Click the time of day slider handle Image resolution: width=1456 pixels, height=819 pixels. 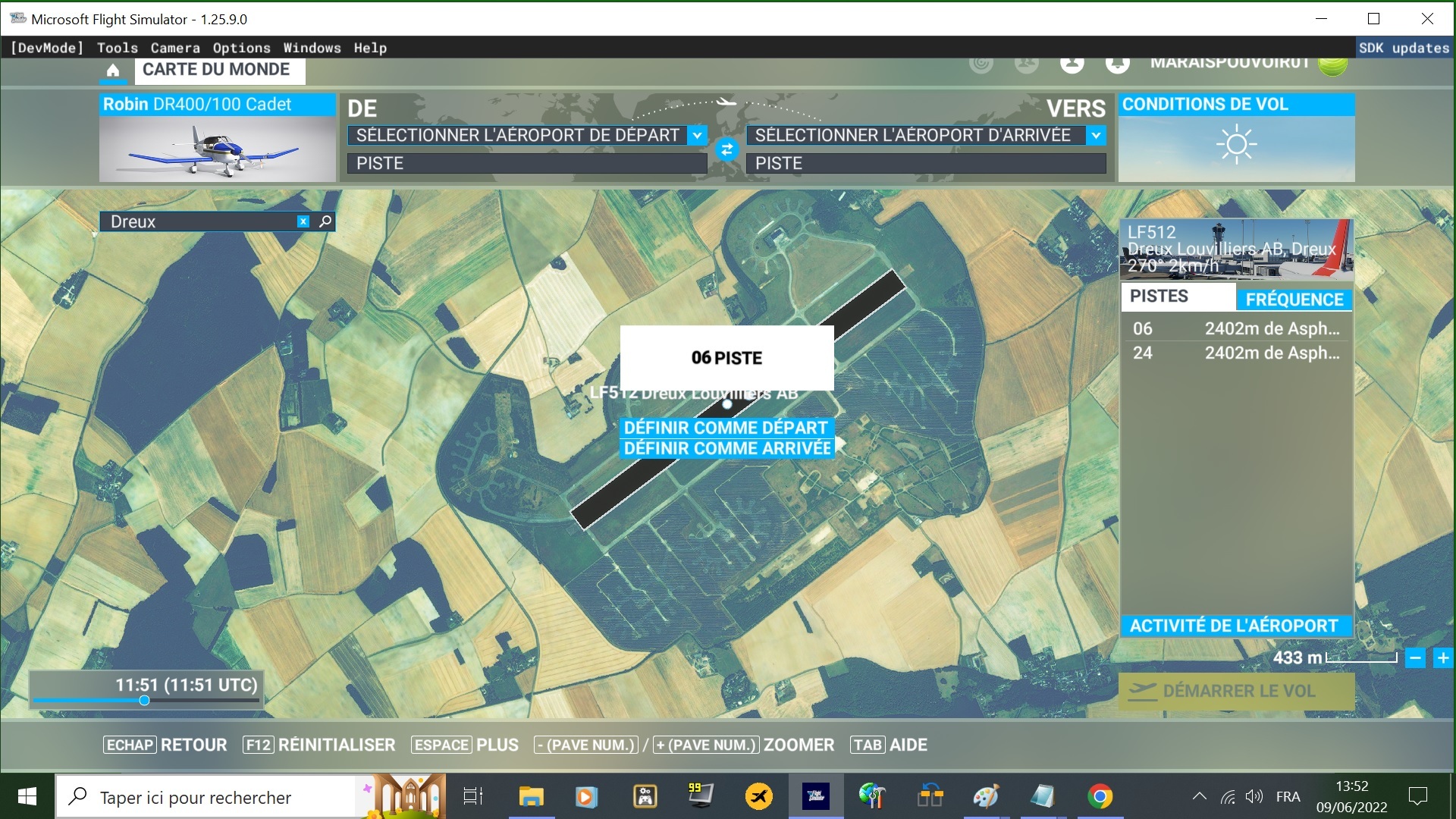point(144,701)
